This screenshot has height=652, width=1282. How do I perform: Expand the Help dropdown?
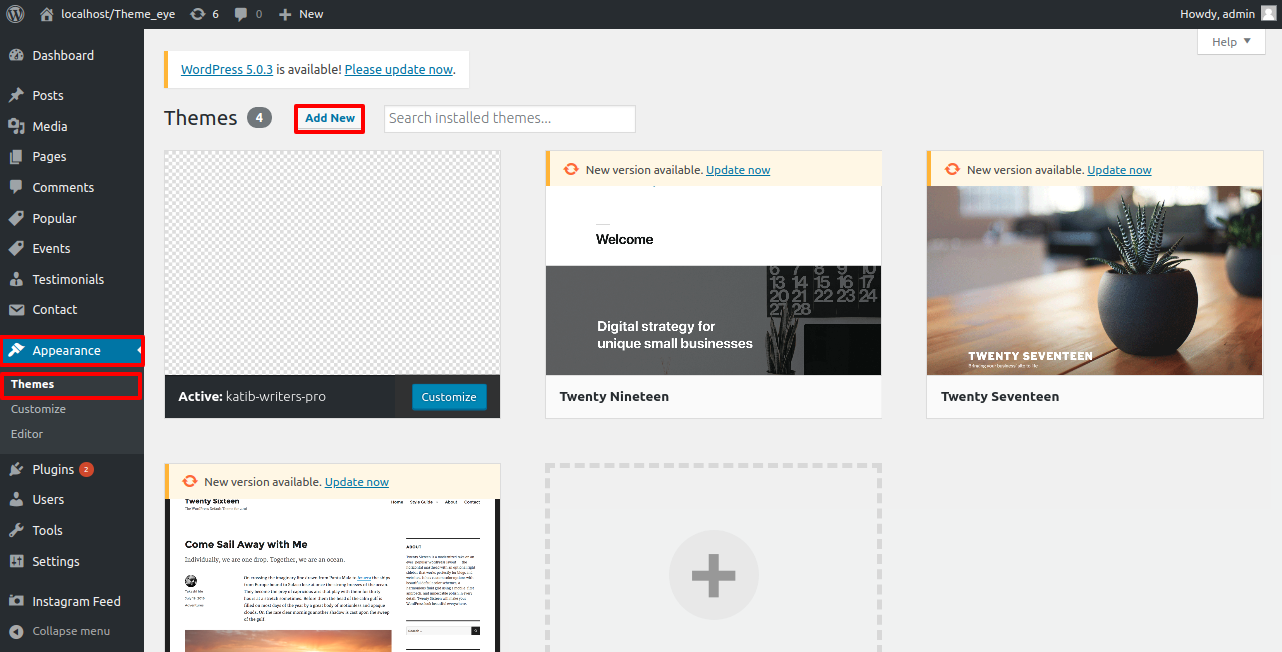pos(1231,42)
